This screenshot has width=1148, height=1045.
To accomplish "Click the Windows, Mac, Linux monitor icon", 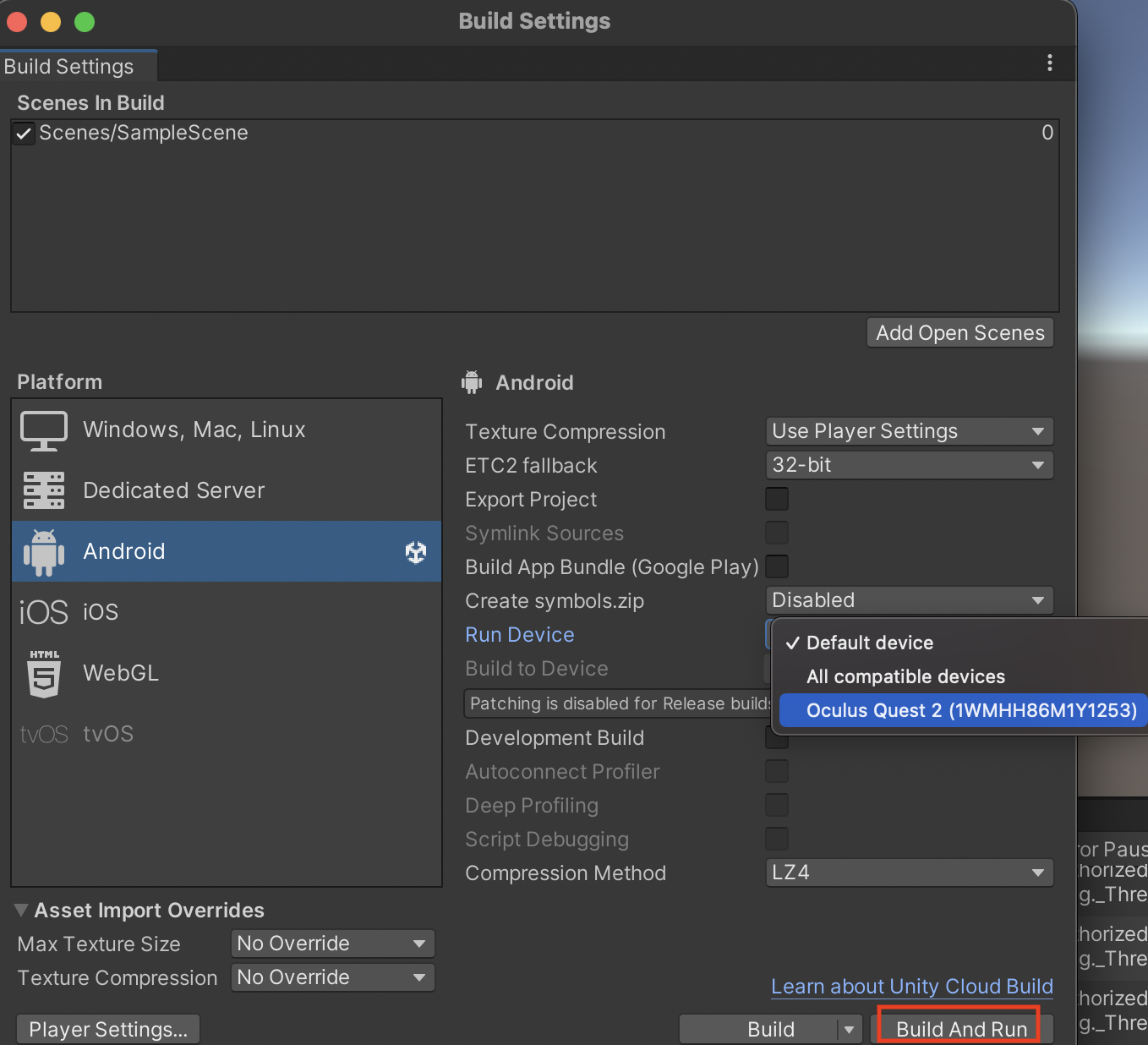I will click(44, 430).
